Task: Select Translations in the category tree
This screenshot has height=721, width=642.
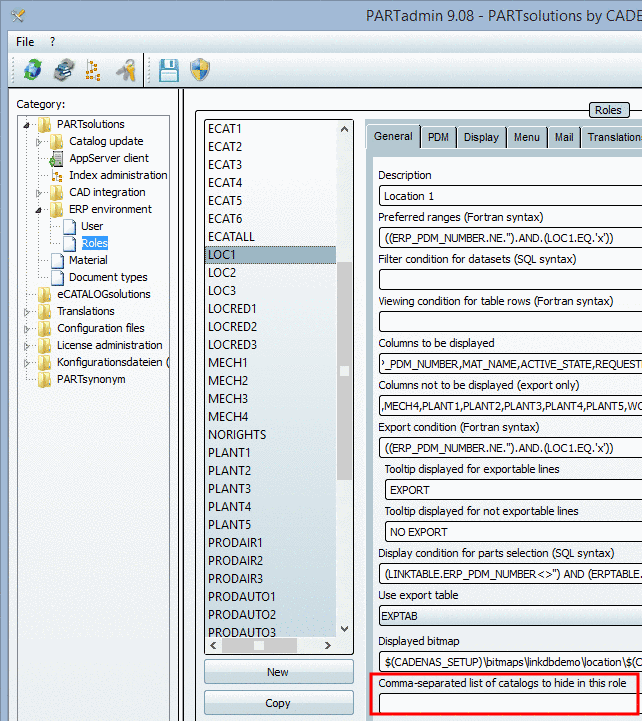Action: point(86,311)
